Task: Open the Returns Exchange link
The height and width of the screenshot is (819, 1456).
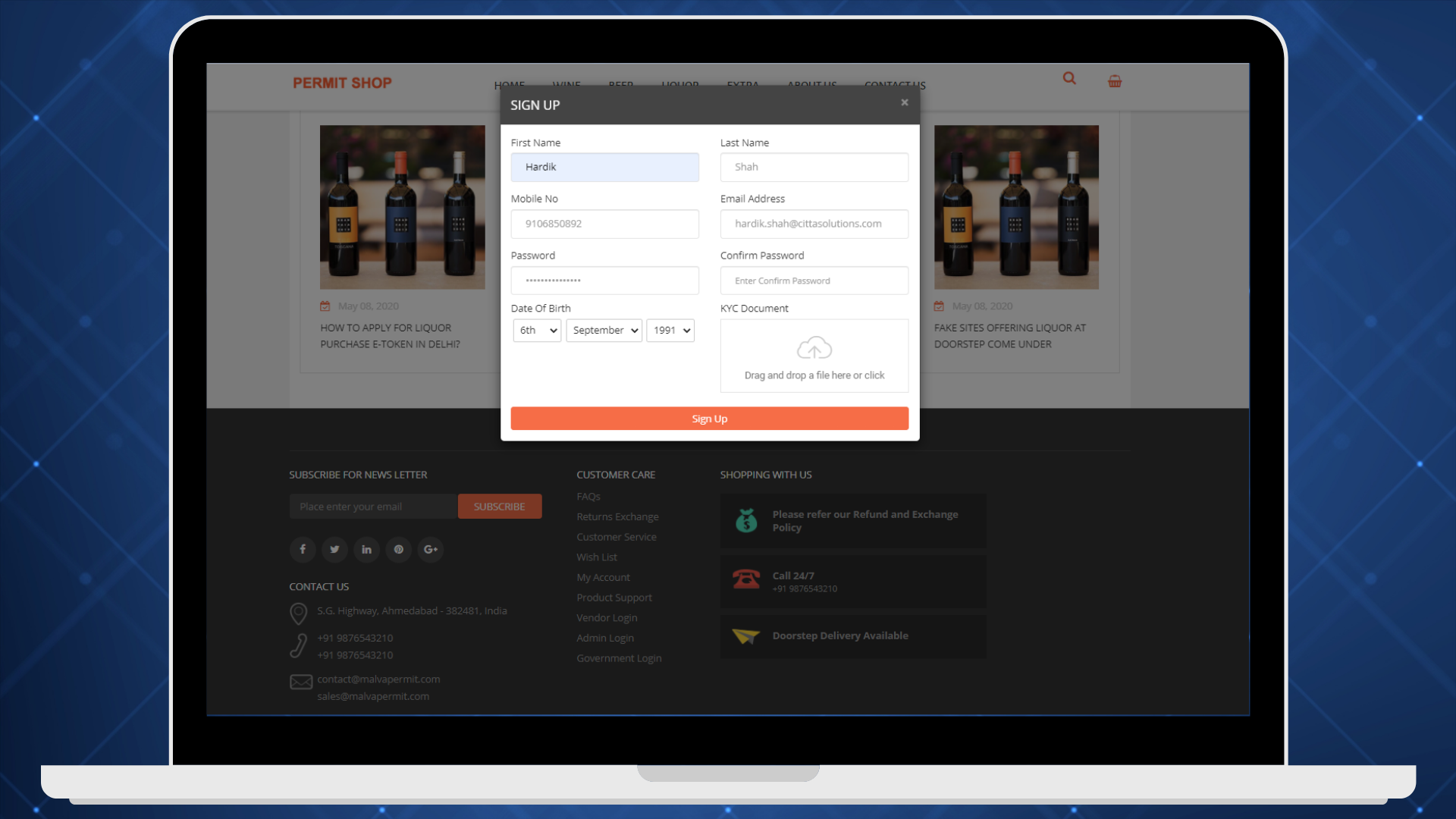Action: (617, 517)
